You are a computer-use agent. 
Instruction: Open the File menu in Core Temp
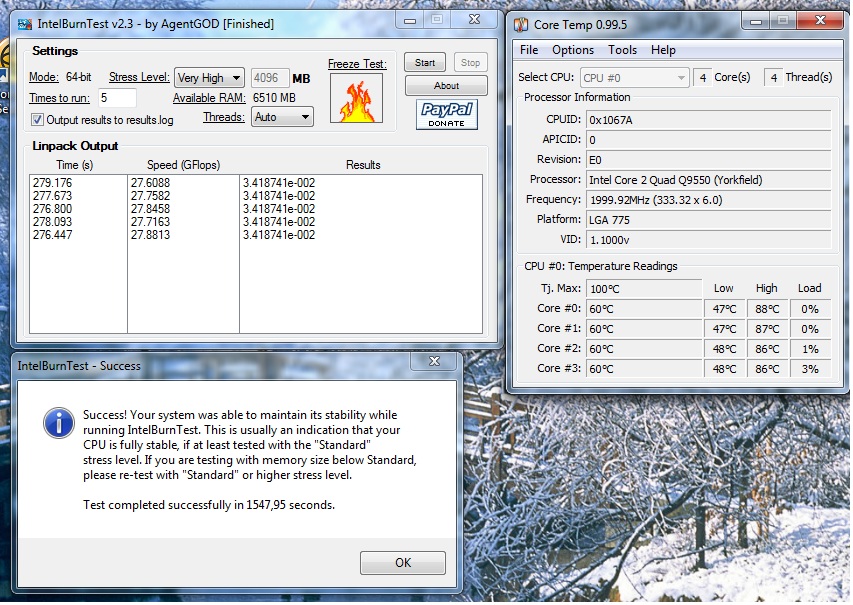pyautogui.click(x=529, y=50)
